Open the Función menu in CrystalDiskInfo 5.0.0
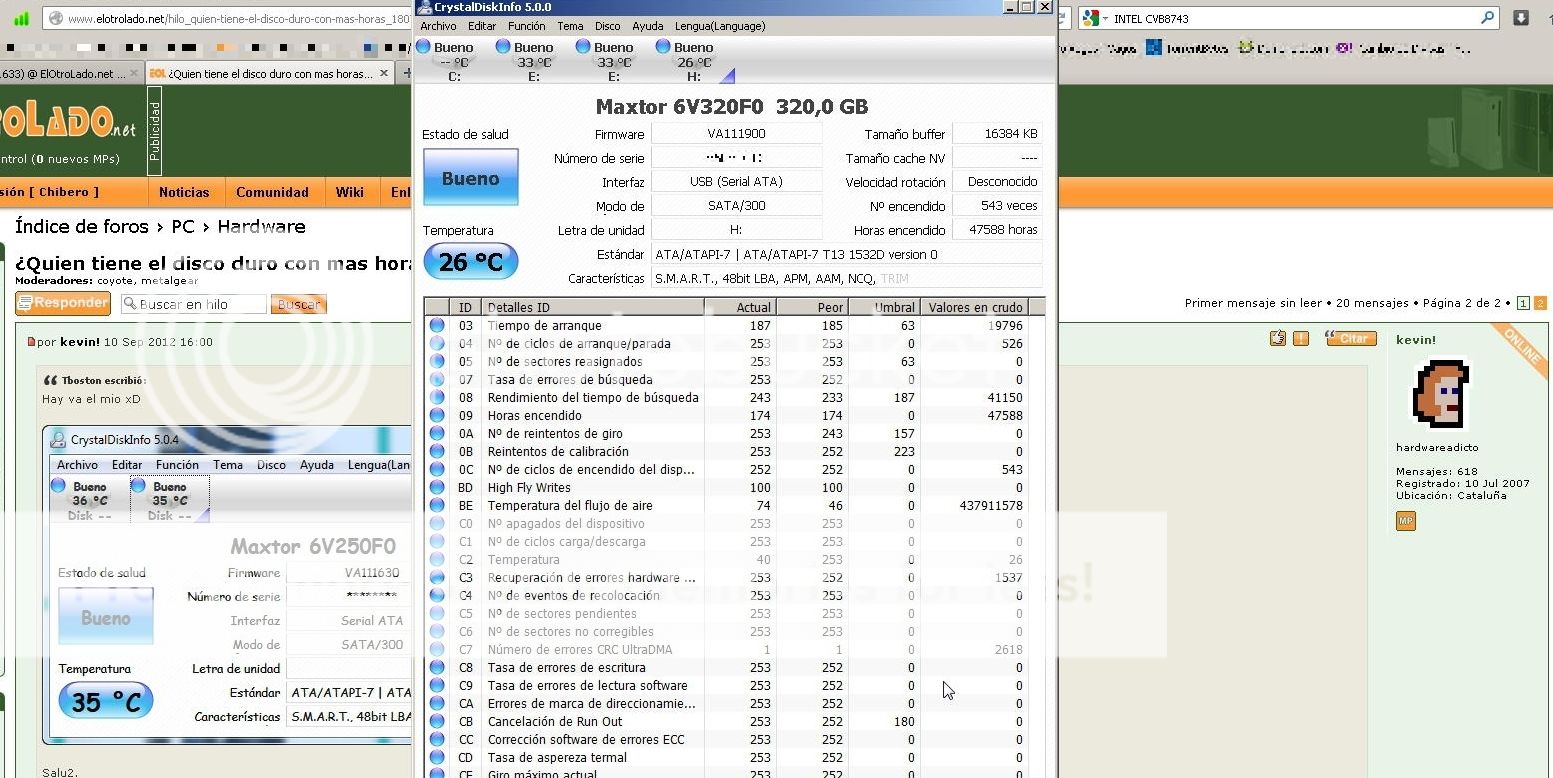This screenshot has height=778, width=1553. 527,26
